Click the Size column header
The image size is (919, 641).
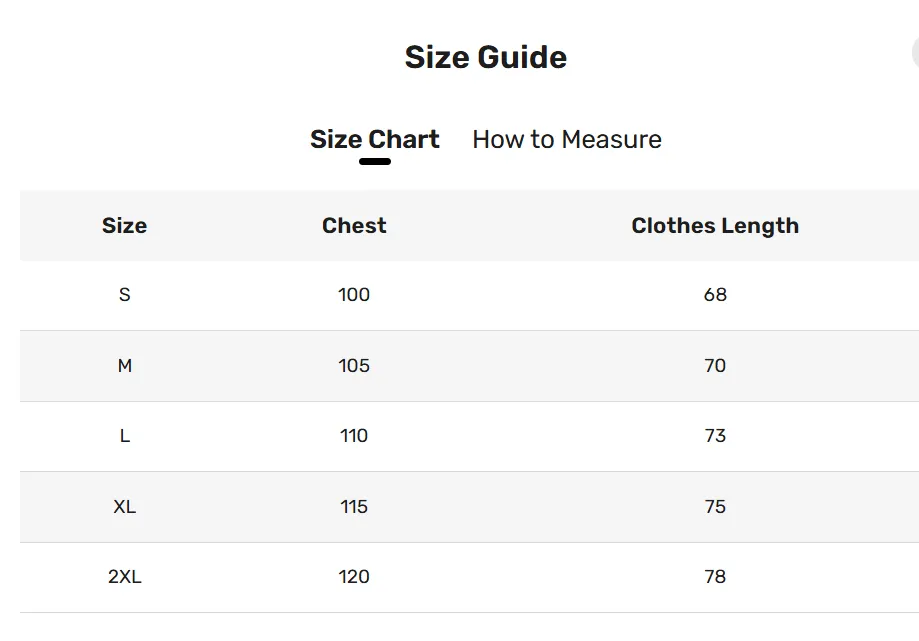[124, 226]
